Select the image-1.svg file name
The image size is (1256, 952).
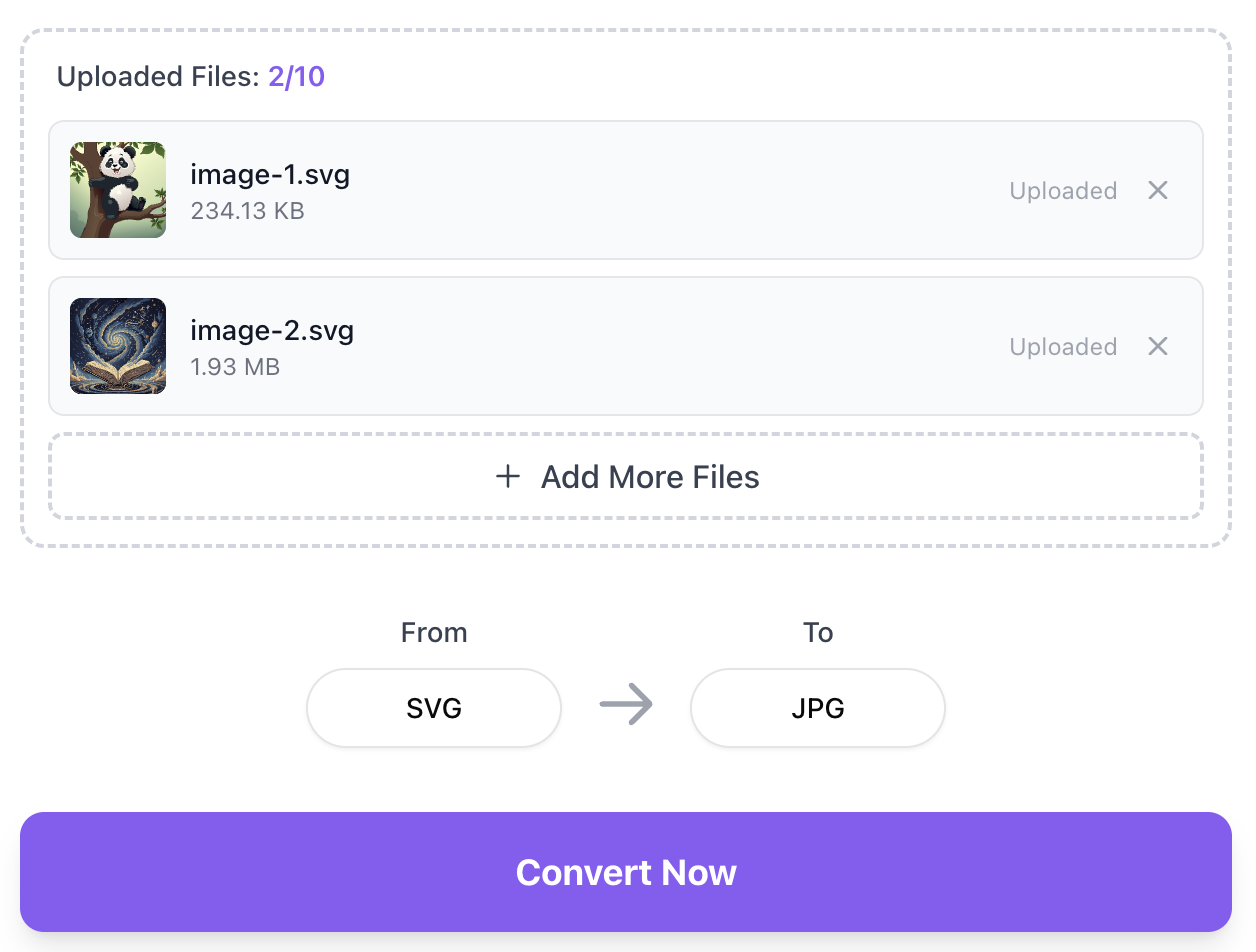tap(270, 174)
